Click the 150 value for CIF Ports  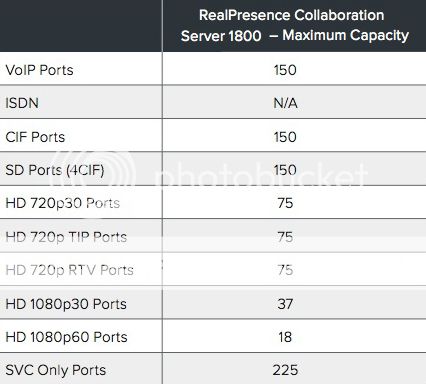[285, 137]
